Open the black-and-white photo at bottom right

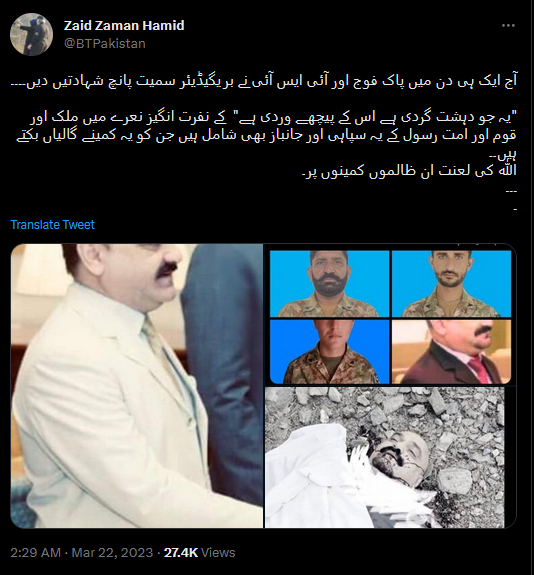point(385,457)
